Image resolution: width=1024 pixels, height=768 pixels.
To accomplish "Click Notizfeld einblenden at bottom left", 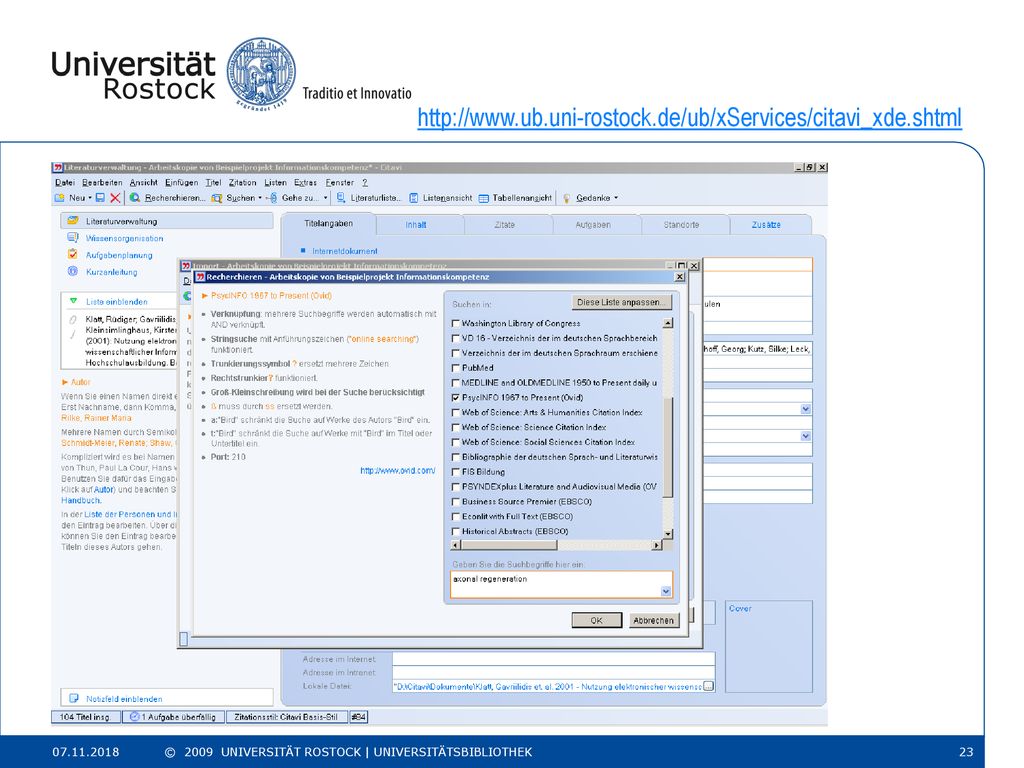I will pos(124,699).
